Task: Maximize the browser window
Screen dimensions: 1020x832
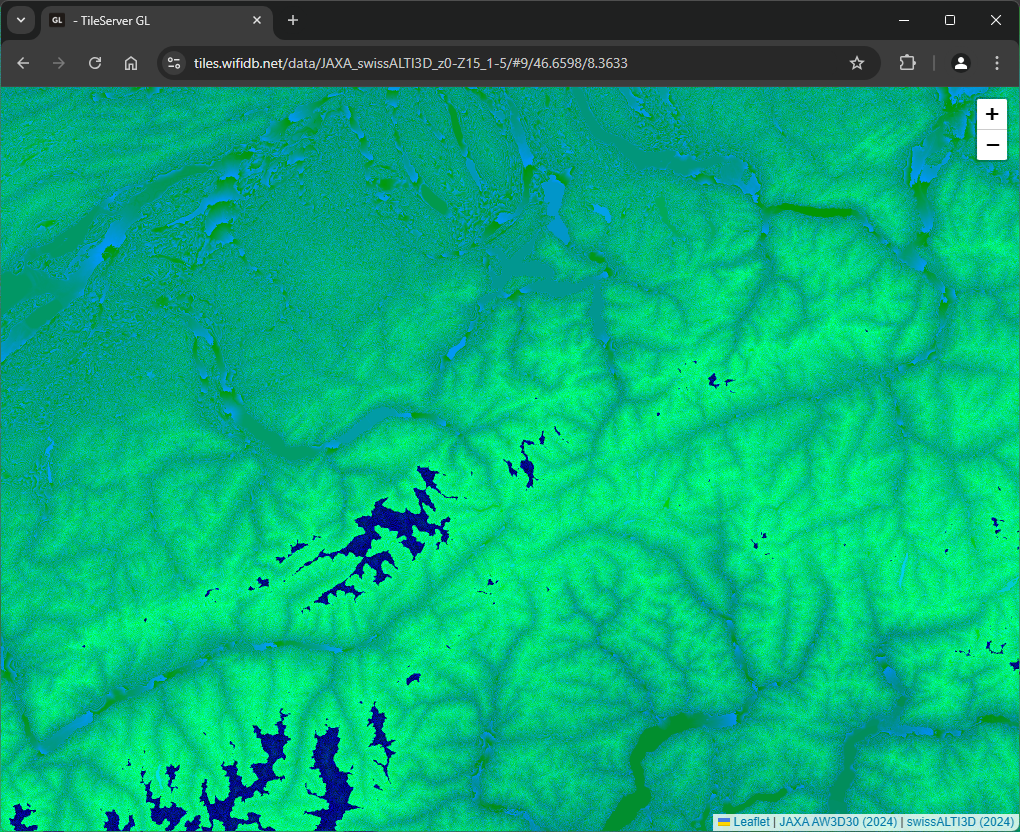Action: click(950, 20)
